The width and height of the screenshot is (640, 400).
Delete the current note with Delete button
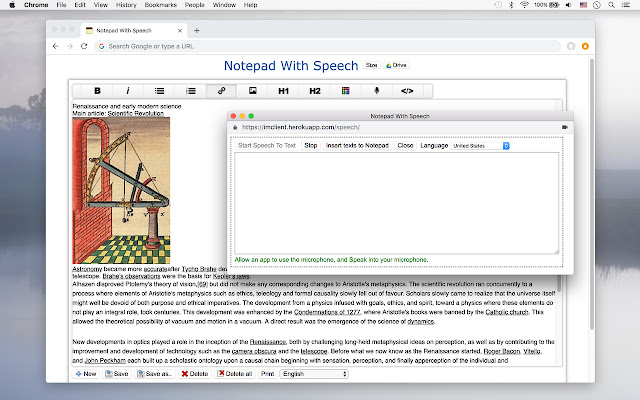(x=195, y=373)
